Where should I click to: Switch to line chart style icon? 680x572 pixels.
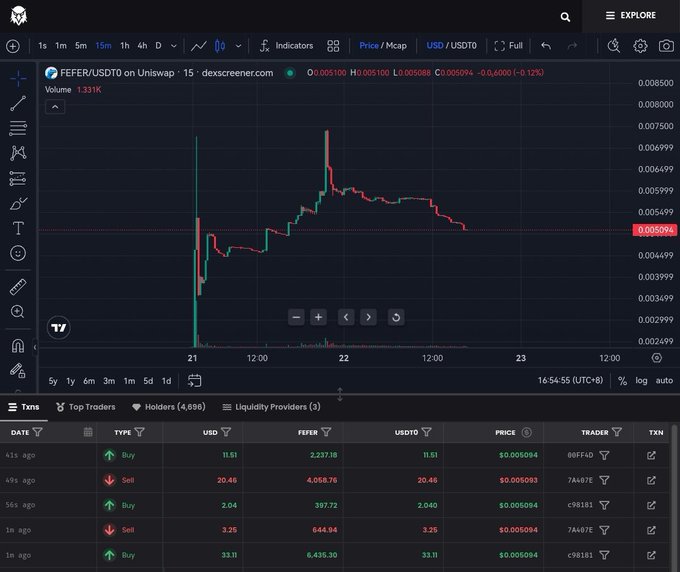coord(199,46)
